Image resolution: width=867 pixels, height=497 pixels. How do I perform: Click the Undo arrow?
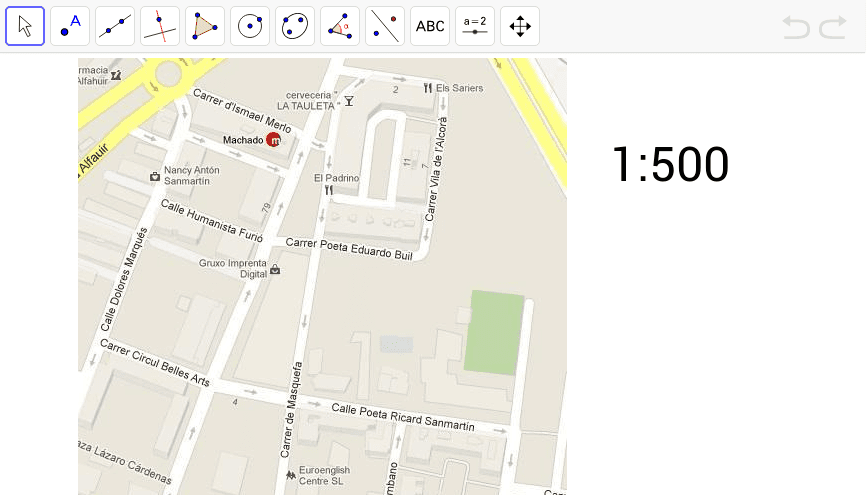[796, 27]
